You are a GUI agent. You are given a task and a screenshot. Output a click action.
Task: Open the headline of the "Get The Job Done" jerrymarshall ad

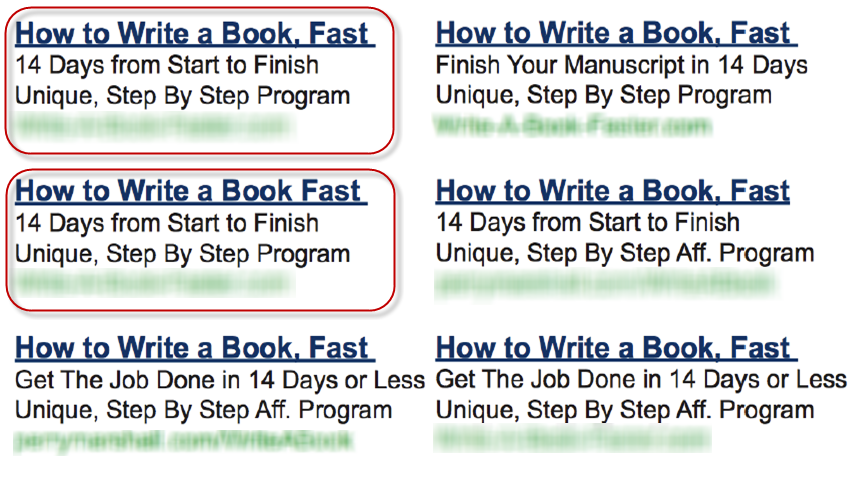click(194, 348)
